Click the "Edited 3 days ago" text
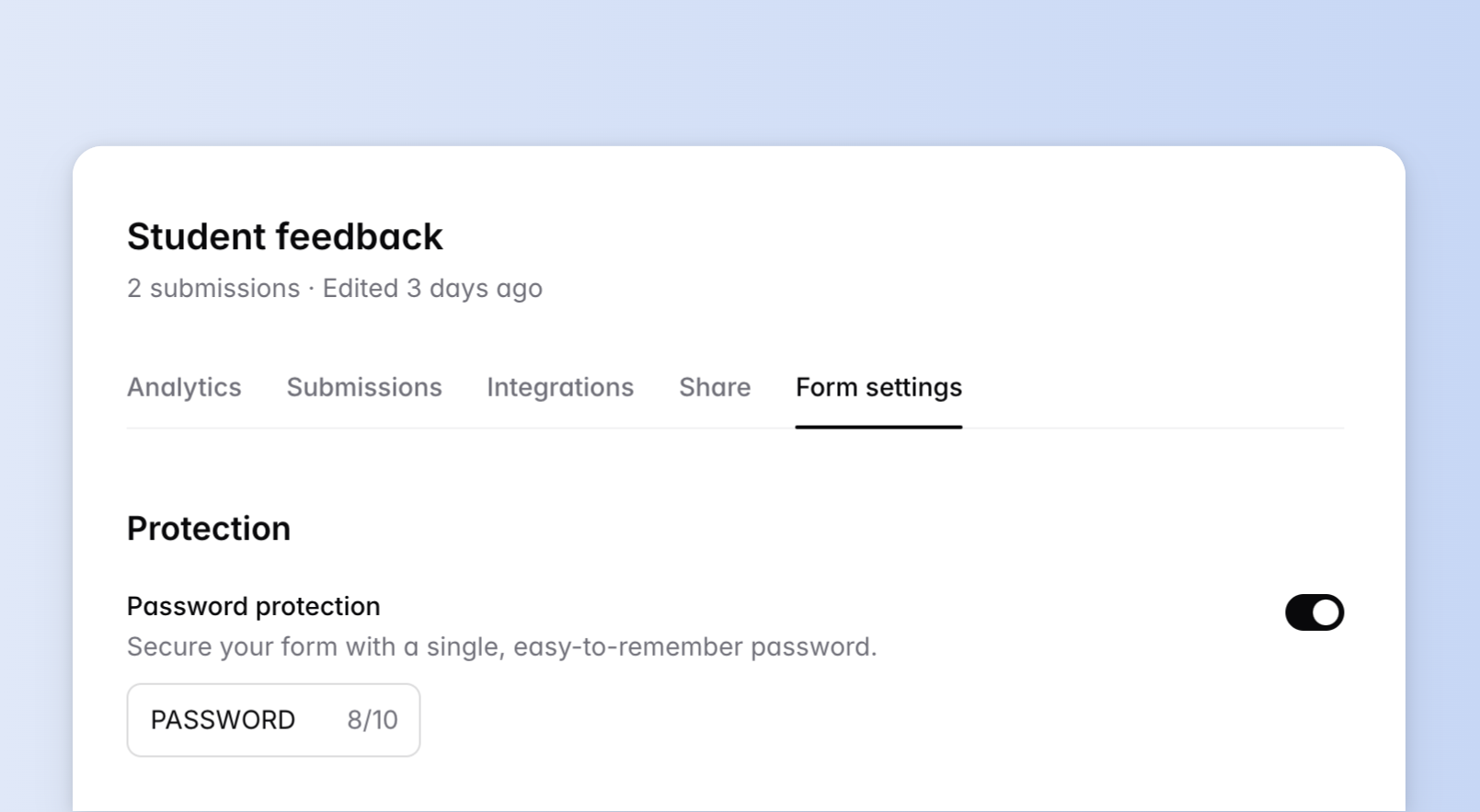 point(432,289)
